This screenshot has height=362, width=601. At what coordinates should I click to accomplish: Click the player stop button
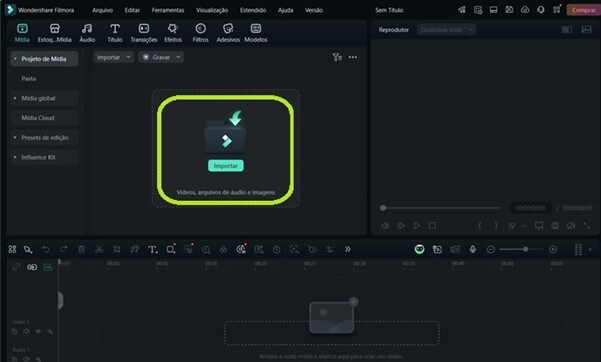click(432, 225)
